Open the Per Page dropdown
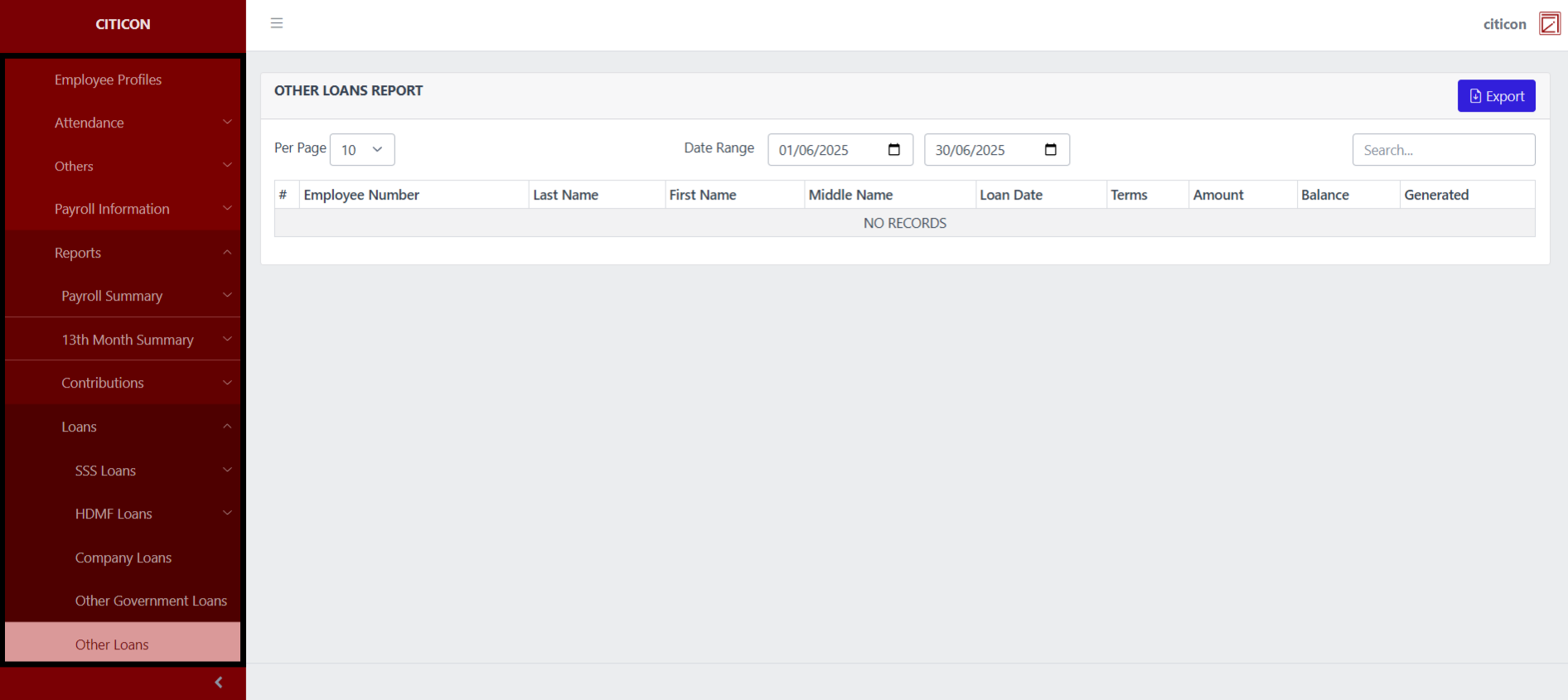This screenshot has height=700, width=1568. tap(362, 150)
